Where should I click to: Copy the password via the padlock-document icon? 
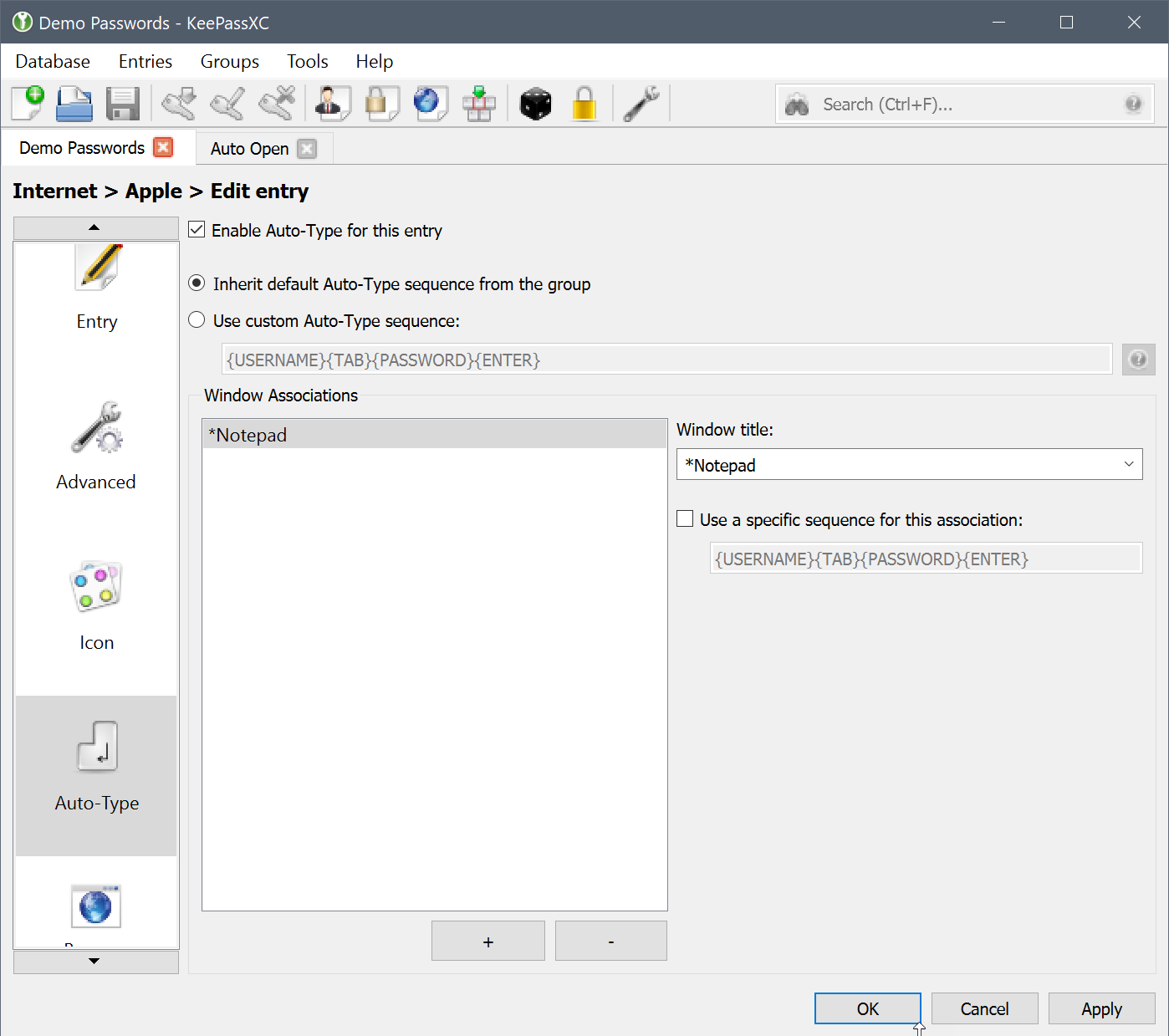[381, 103]
